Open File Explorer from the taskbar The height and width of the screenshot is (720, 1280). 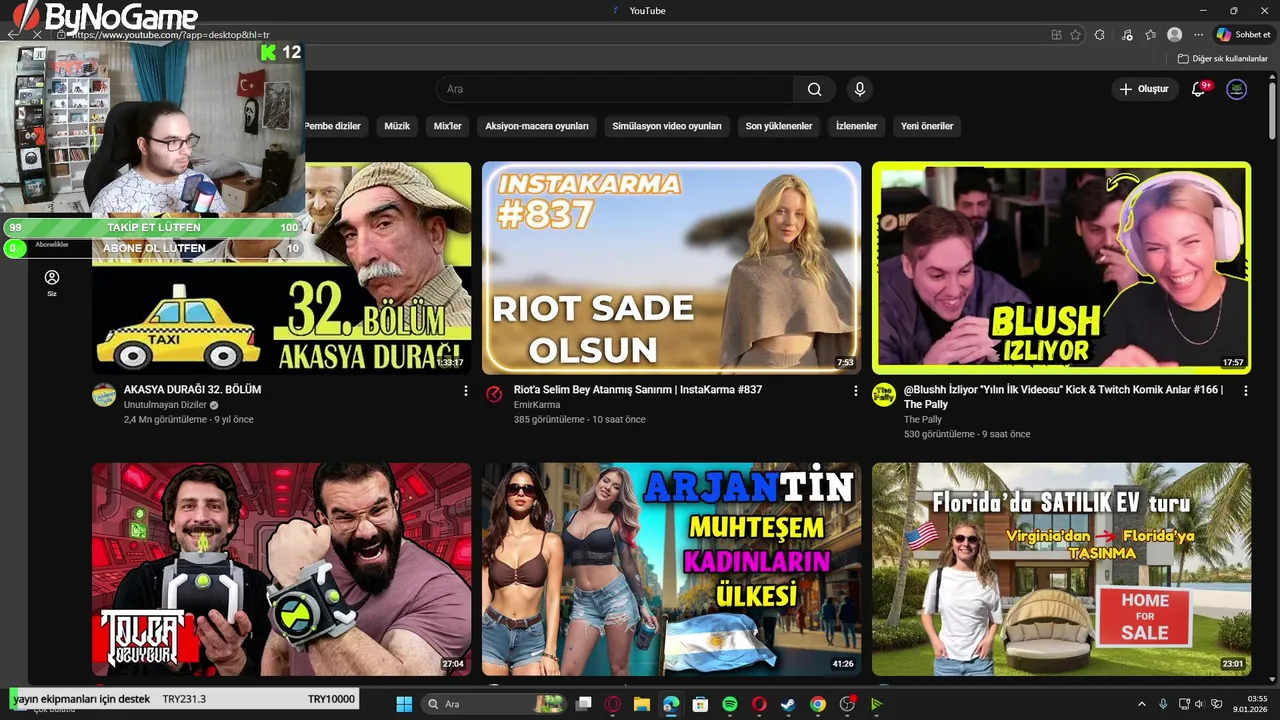[642, 704]
